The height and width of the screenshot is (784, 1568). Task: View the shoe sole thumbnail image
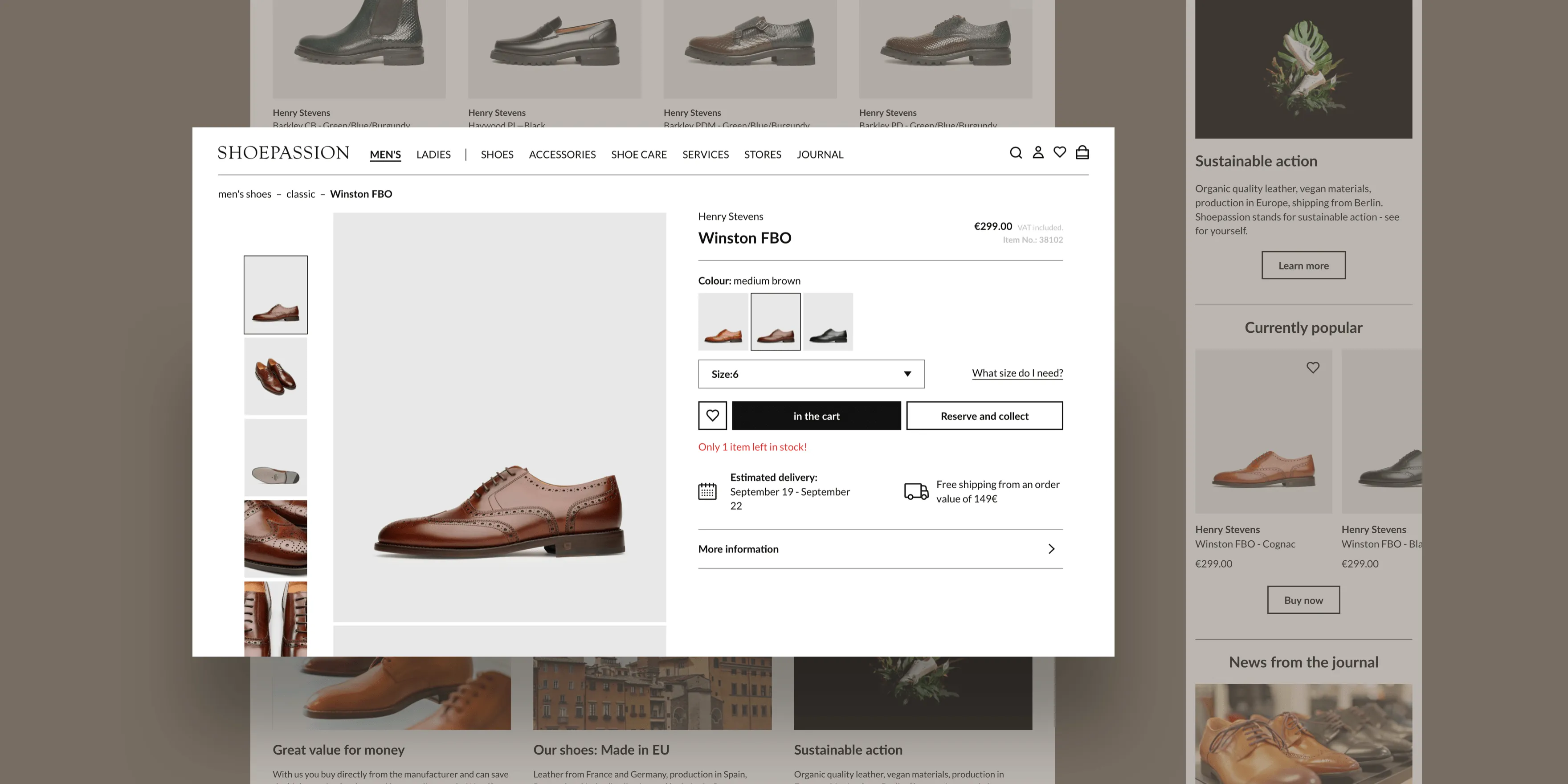click(x=275, y=457)
